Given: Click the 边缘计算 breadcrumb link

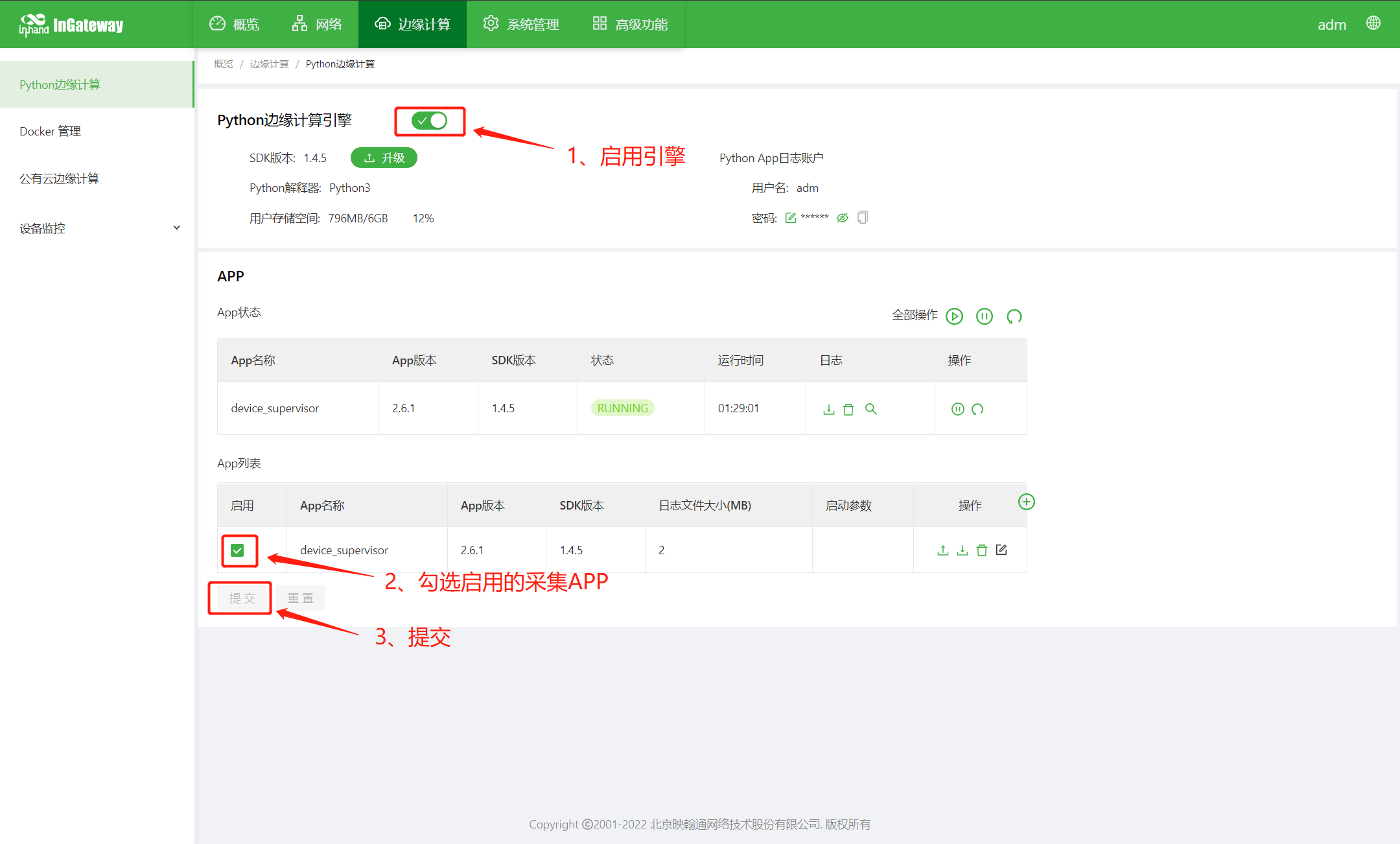Looking at the screenshot, I should (269, 64).
